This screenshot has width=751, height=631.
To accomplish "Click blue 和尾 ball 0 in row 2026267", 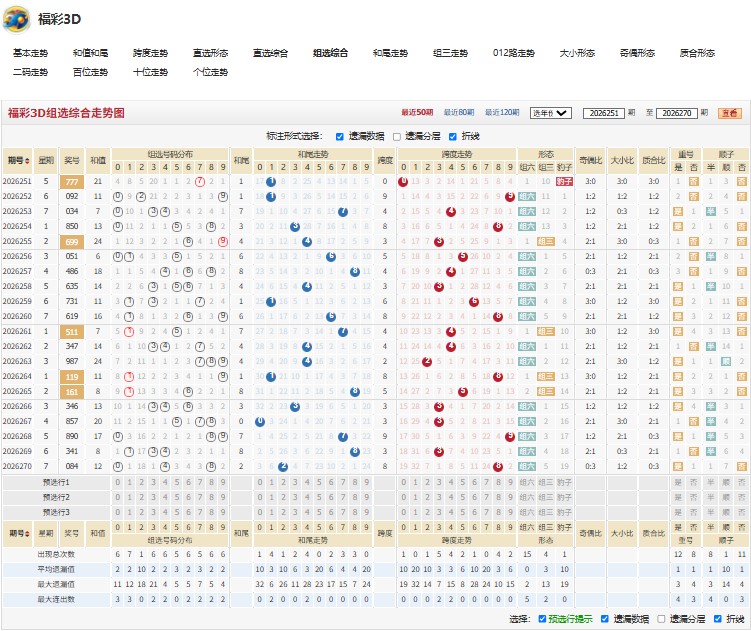I will pos(260,422).
